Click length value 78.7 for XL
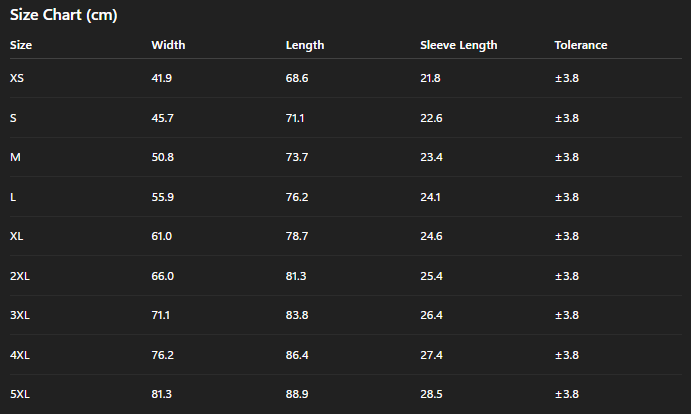691x414 pixels. (x=297, y=236)
